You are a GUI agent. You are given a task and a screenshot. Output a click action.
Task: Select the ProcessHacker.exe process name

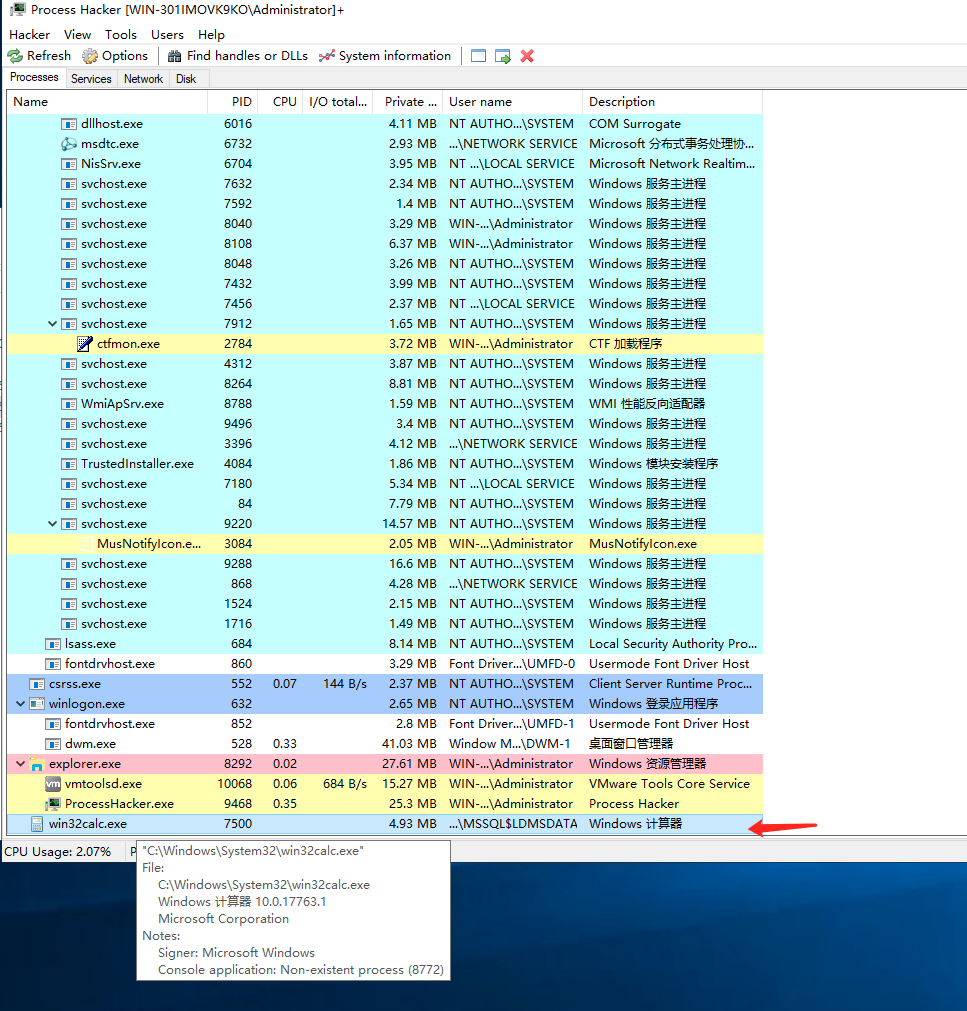[119, 804]
